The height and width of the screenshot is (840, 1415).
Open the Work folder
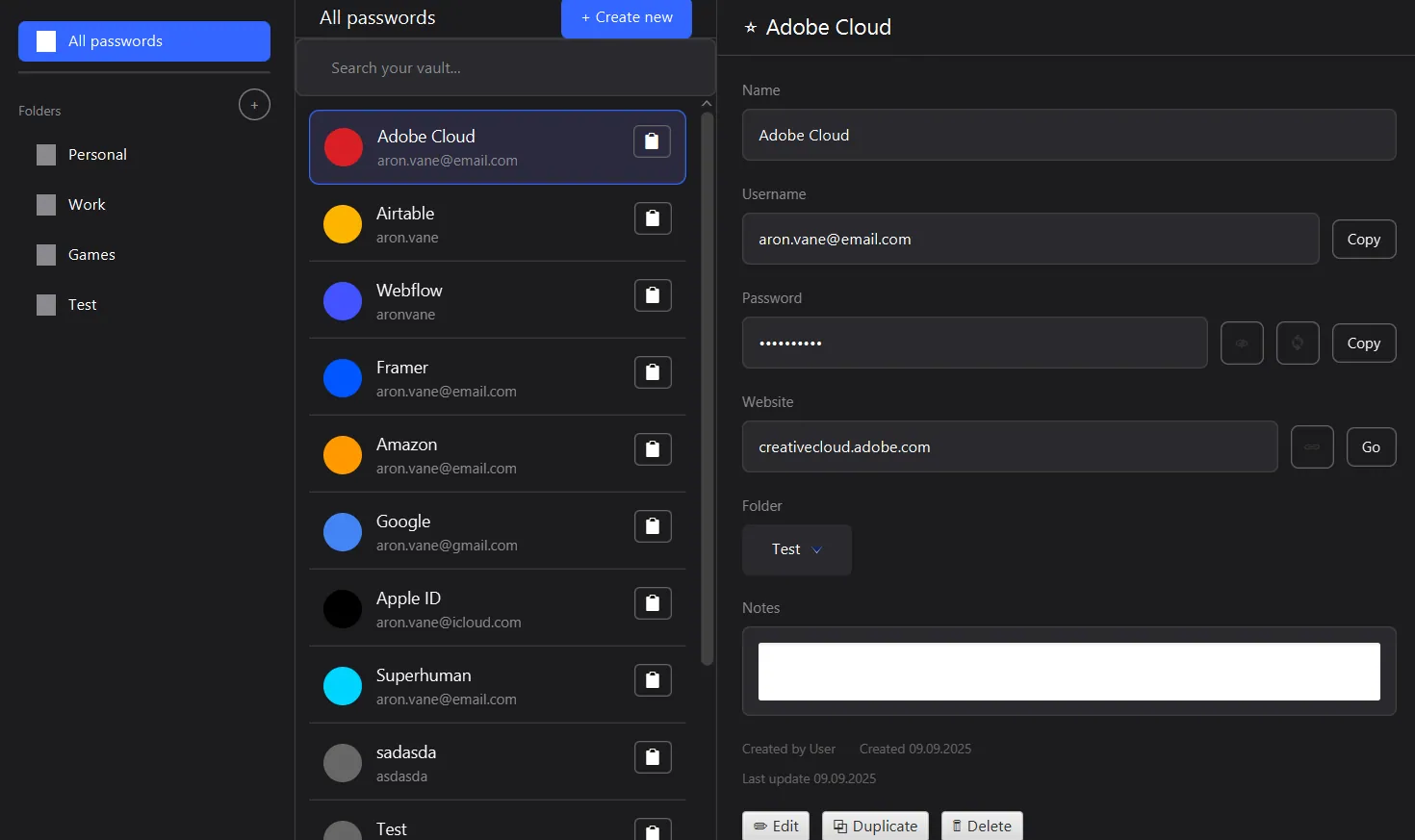144,205
